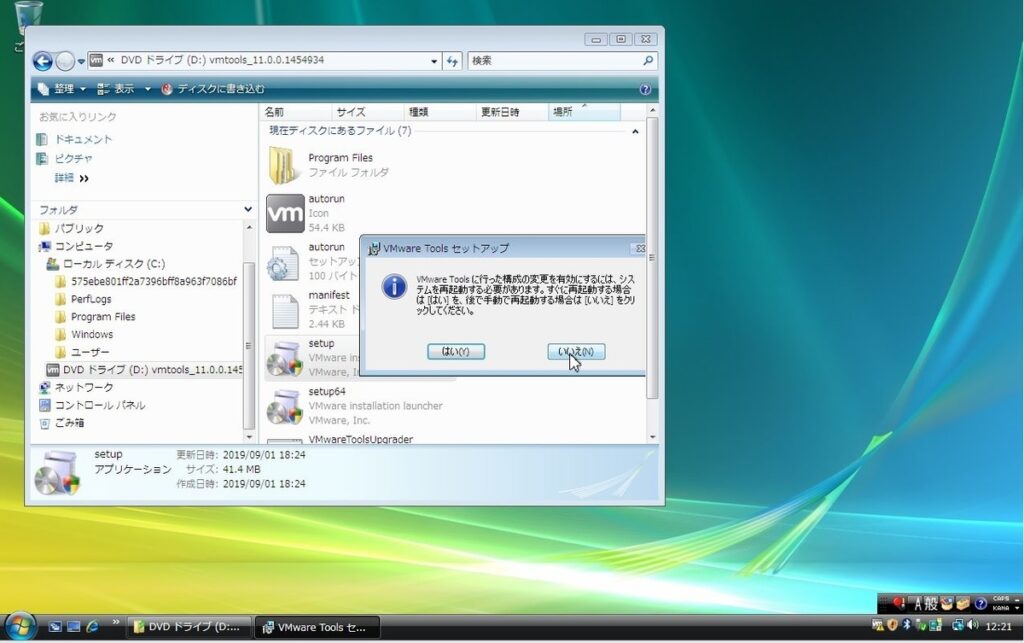
Task: Sort by サイズ column header
Action: click(366, 112)
